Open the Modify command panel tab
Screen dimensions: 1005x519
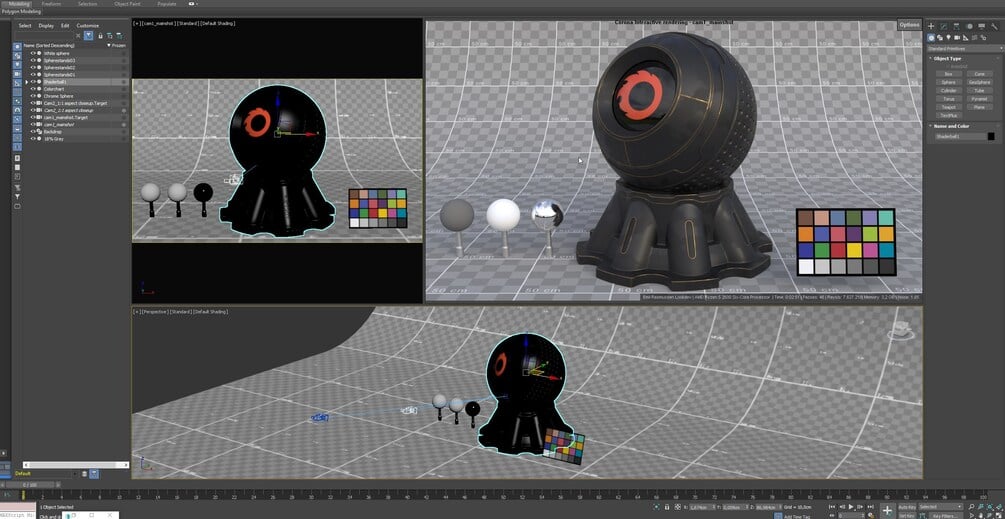[943, 26]
